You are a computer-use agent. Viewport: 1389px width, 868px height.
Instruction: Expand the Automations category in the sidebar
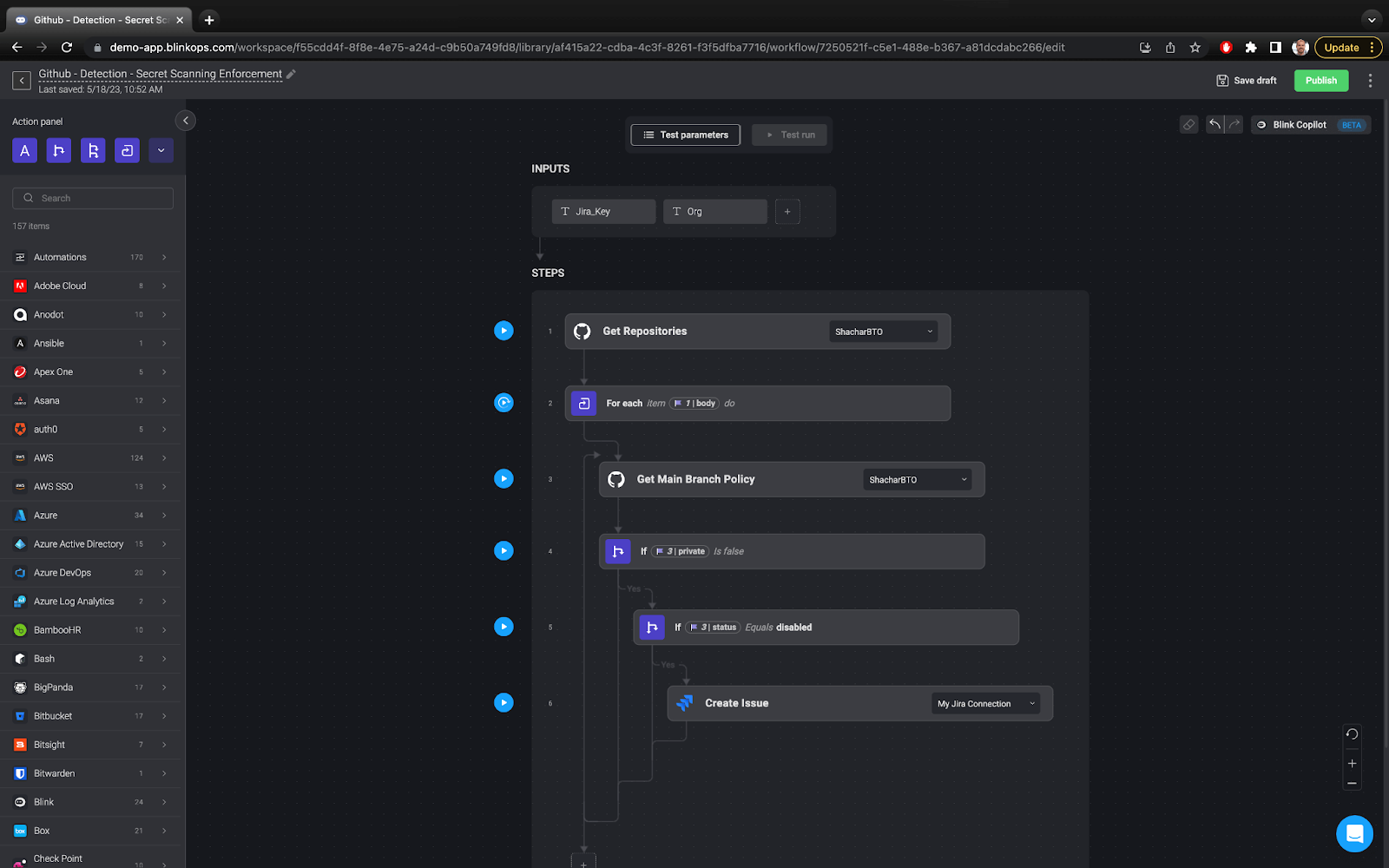coord(91,257)
